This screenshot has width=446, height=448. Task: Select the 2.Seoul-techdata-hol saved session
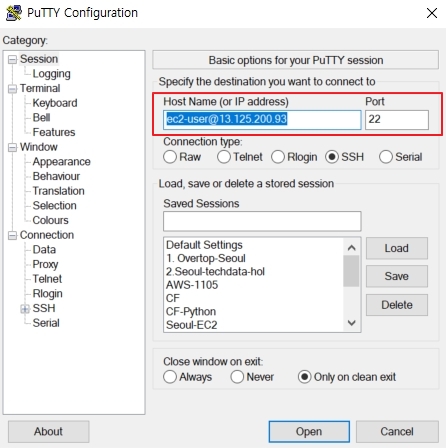(215, 272)
